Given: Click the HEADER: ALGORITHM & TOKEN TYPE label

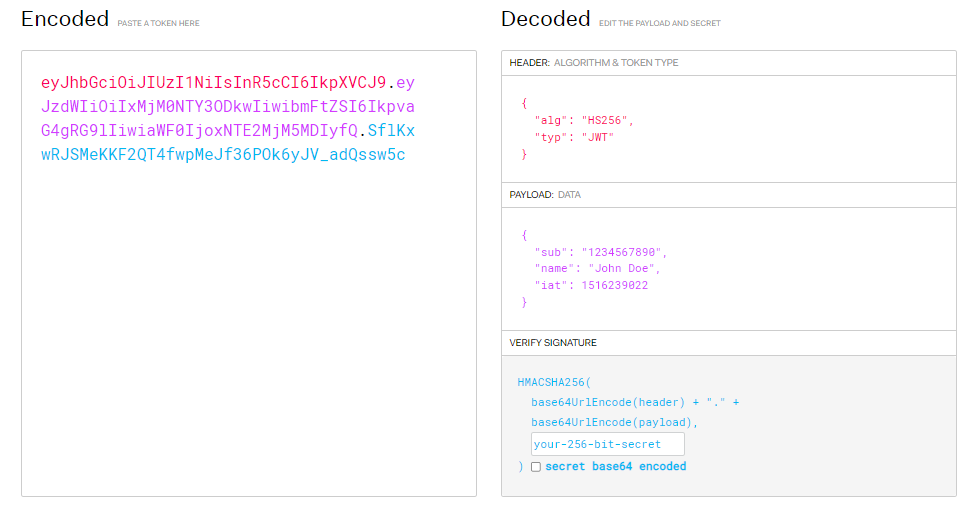Looking at the screenshot, I should [x=594, y=62].
